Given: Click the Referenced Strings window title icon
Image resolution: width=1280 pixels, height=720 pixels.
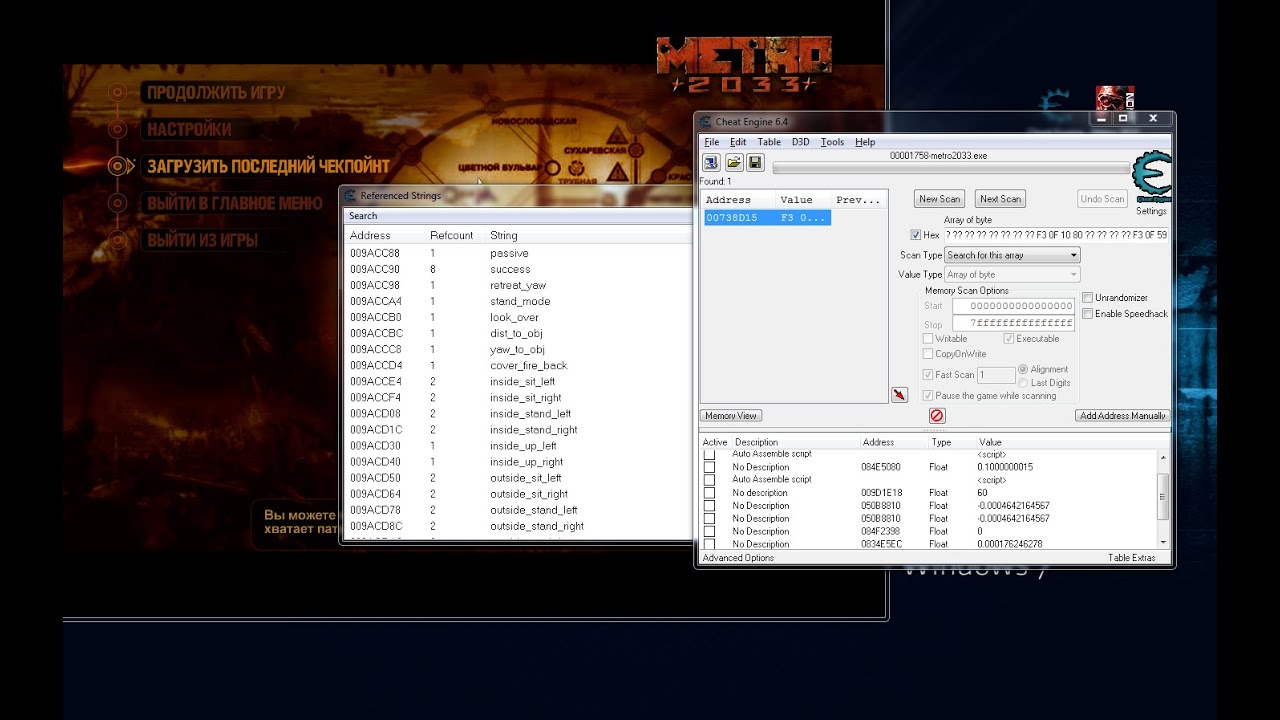Looking at the screenshot, I should coord(350,195).
